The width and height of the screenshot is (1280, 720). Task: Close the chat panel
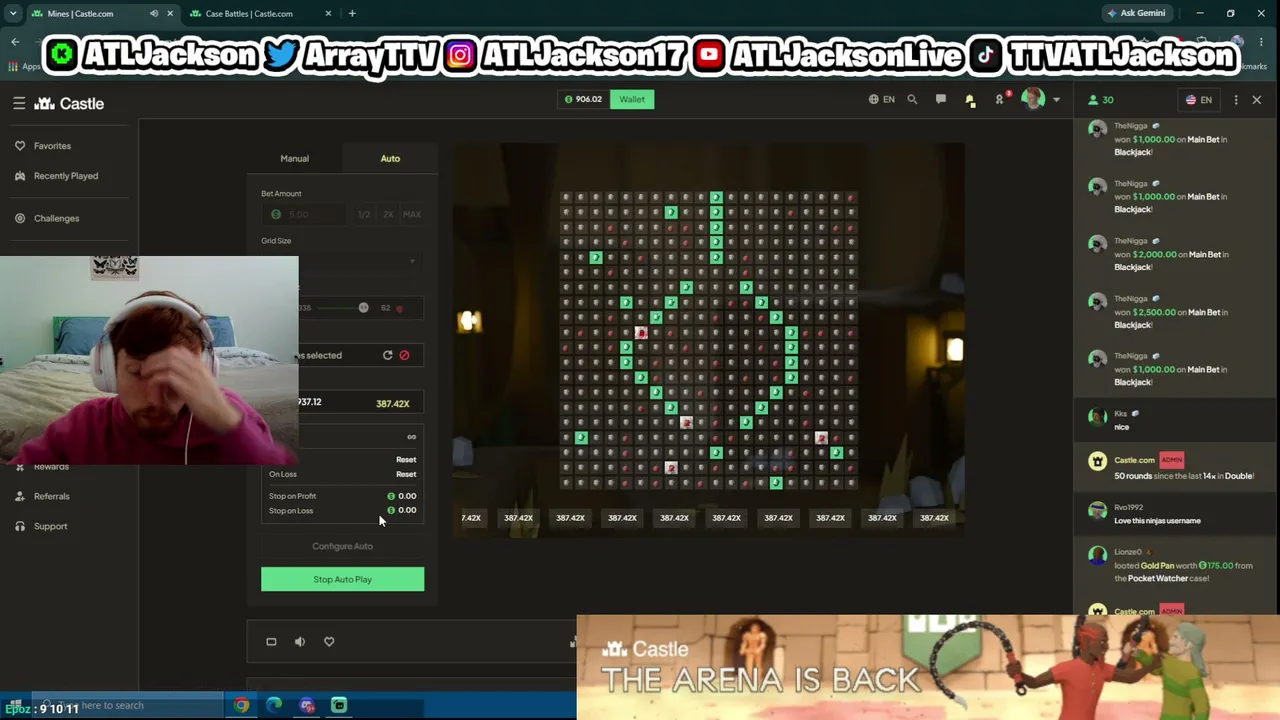tap(1257, 100)
